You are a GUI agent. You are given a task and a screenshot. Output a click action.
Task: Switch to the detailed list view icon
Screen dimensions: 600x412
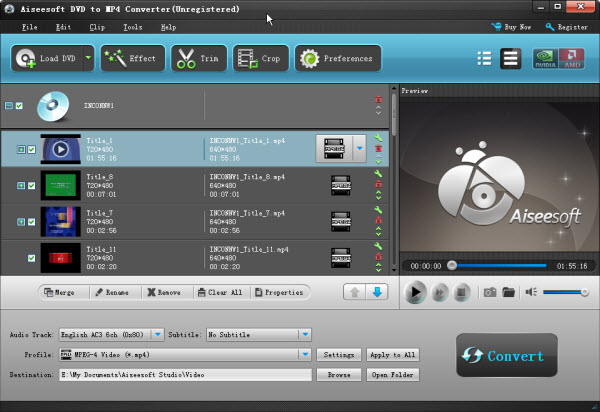point(510,58)
